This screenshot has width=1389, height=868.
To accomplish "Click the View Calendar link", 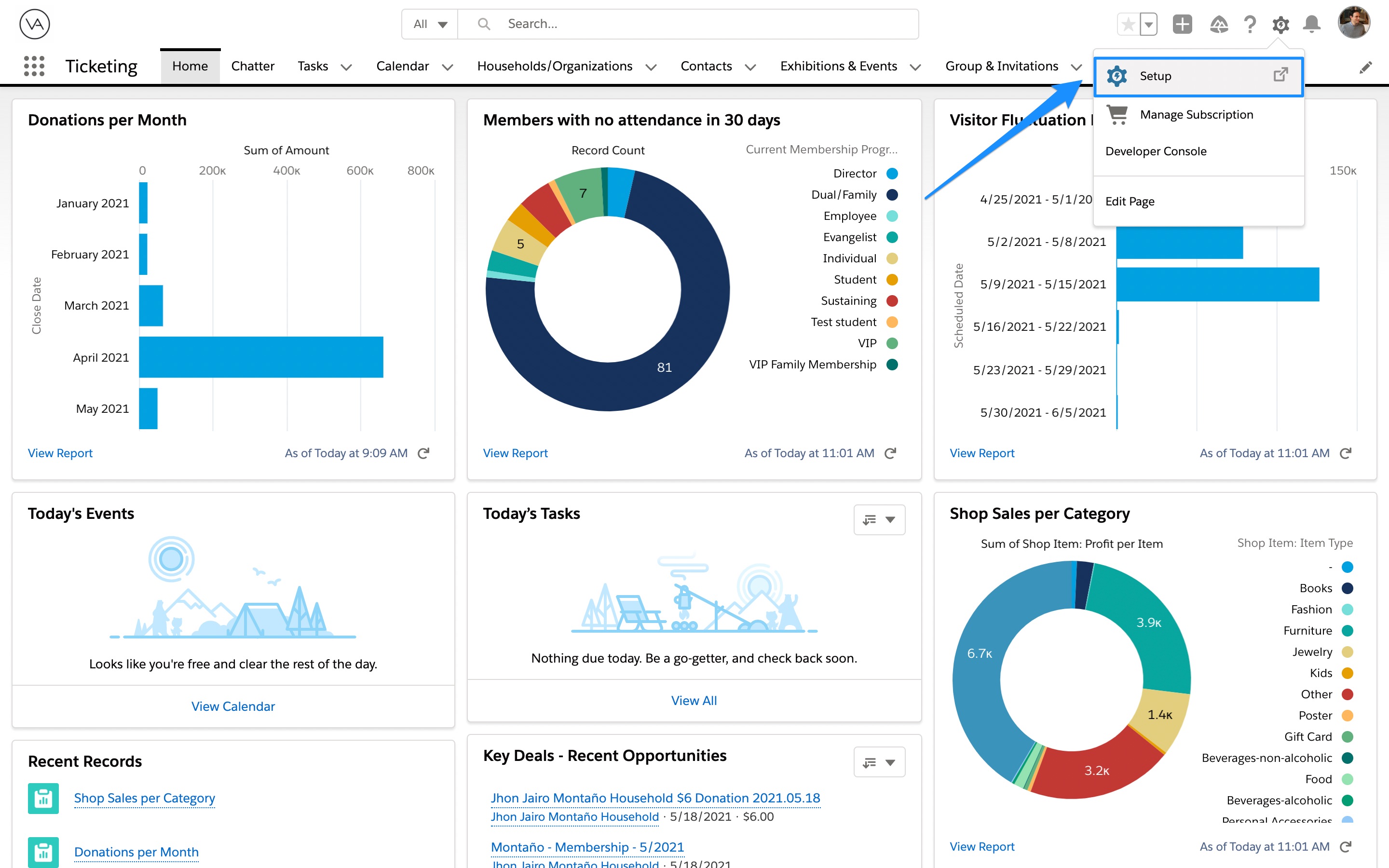I will 232,706.
